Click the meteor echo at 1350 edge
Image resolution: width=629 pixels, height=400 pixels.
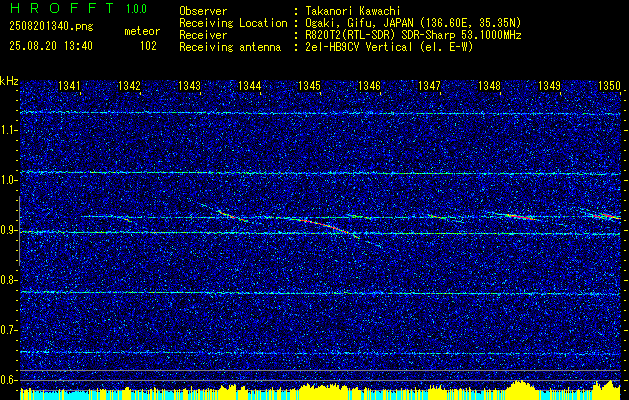coord(606,216)
